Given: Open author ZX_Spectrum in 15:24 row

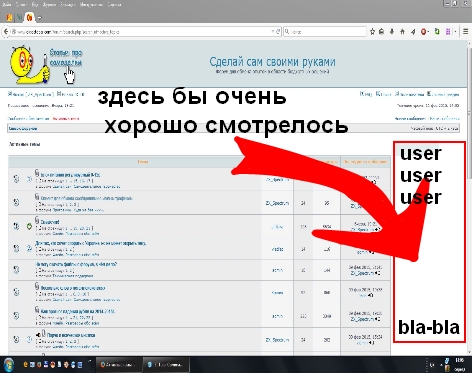Looking at the screenshot, I should click(277, 340).
